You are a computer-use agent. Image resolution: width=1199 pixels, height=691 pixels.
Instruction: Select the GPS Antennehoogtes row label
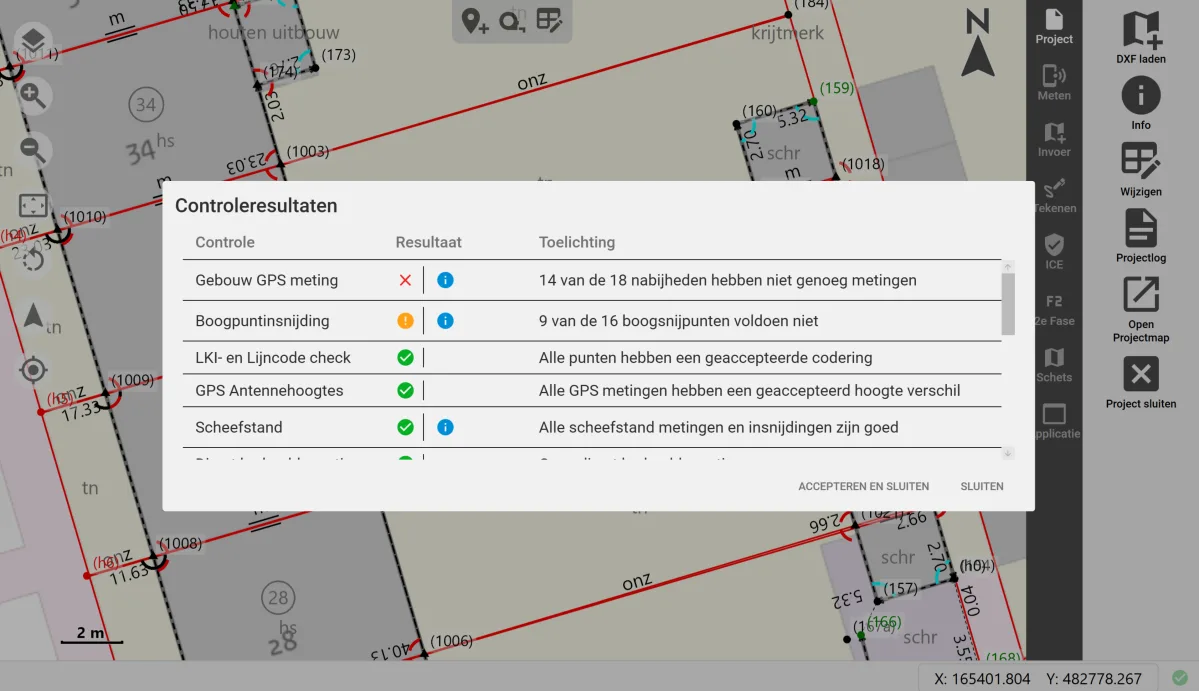tap(269, 390)
